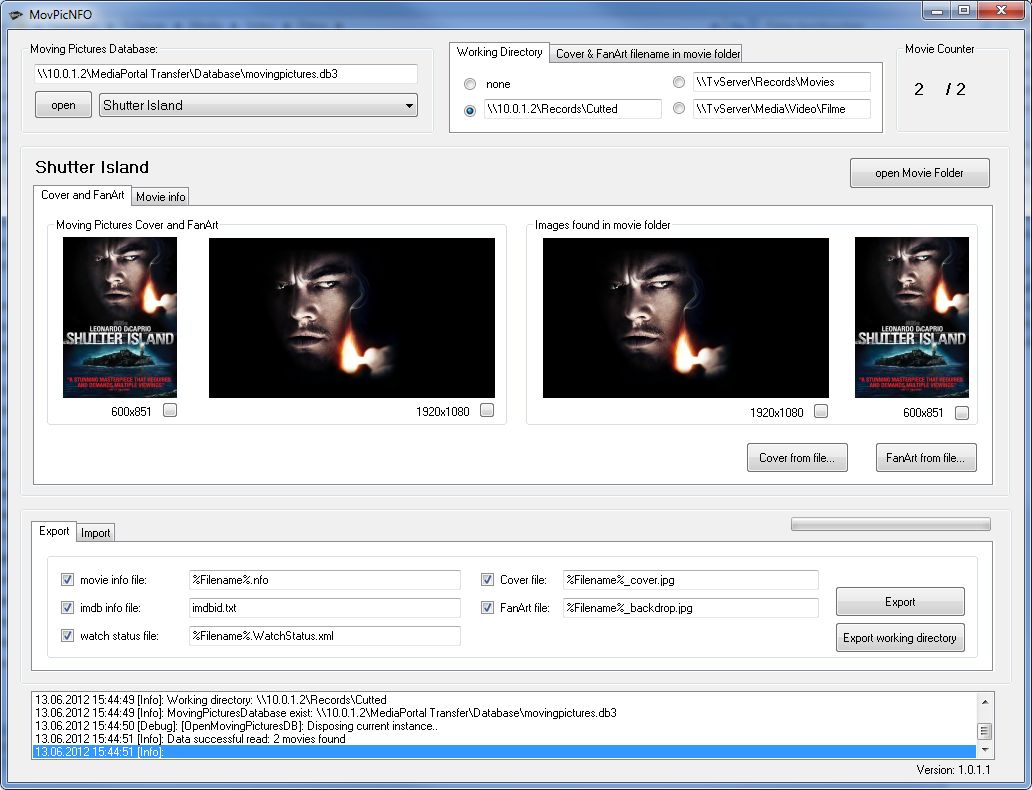Click the MovPicNFO title bar app icon
The image size is (1032, 790).
[16, 11]
